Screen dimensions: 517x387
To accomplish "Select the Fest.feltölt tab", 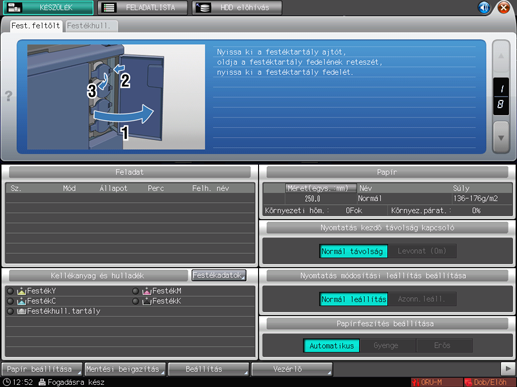I will [36, 26].
